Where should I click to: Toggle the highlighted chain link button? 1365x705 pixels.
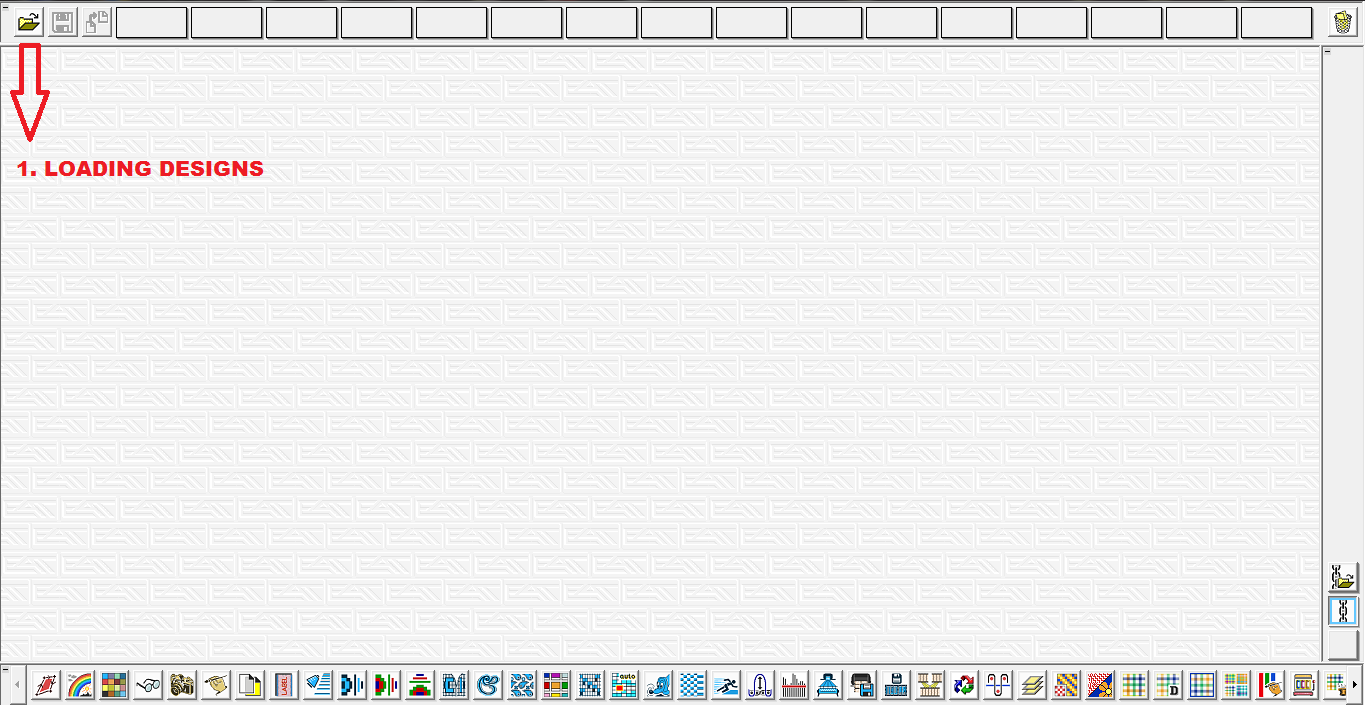(x=1343, y=611)
